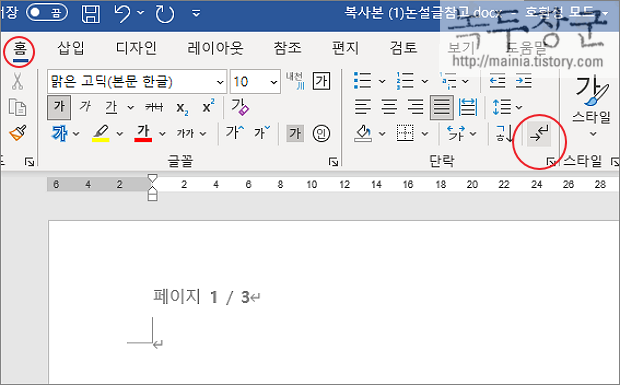Image resolution: width=620 pixels, height=385 pixels.
Task: Open the 편지 tab
Action: click(x=345, y=48)
